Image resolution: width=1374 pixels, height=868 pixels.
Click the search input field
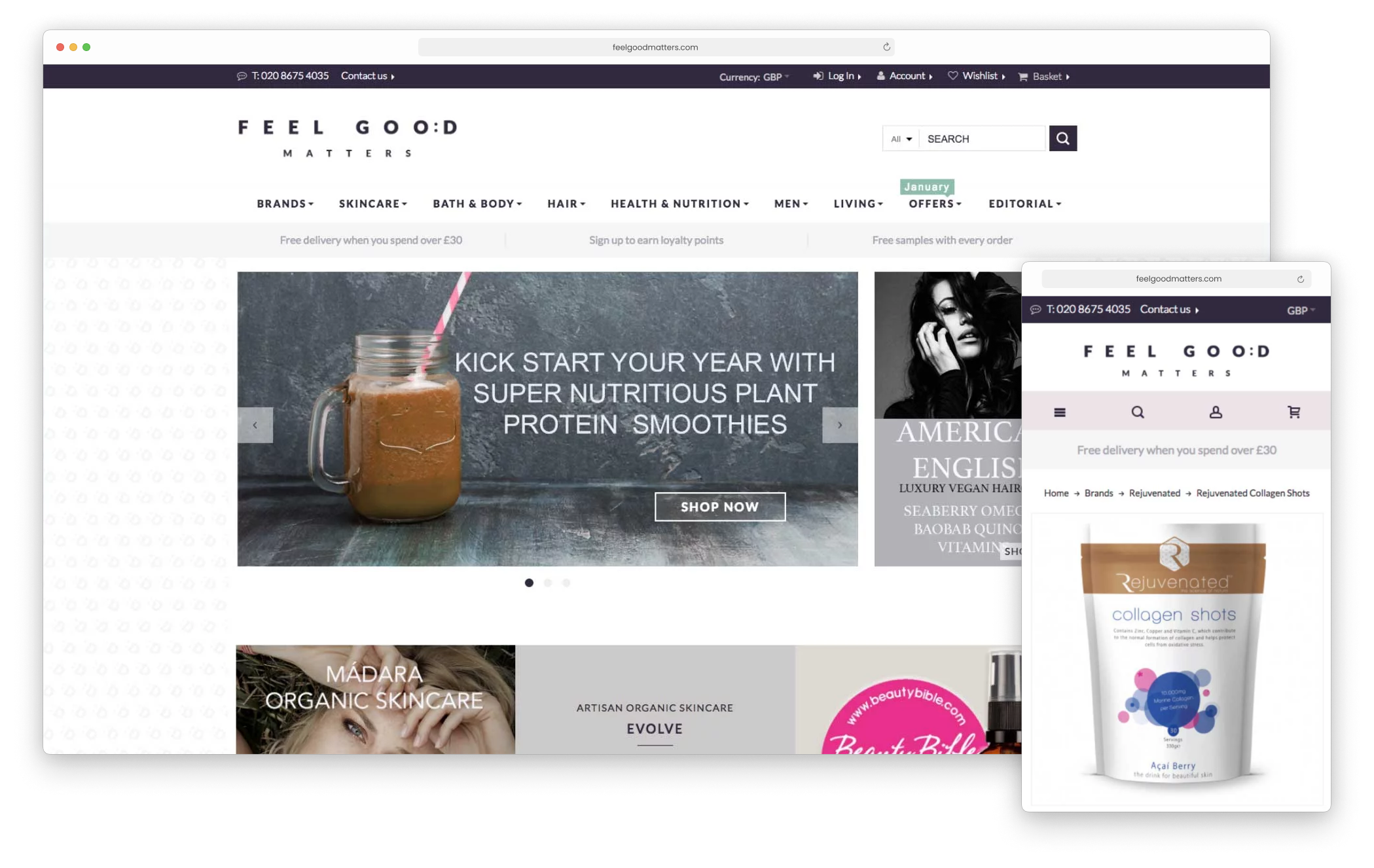(982, 138)
